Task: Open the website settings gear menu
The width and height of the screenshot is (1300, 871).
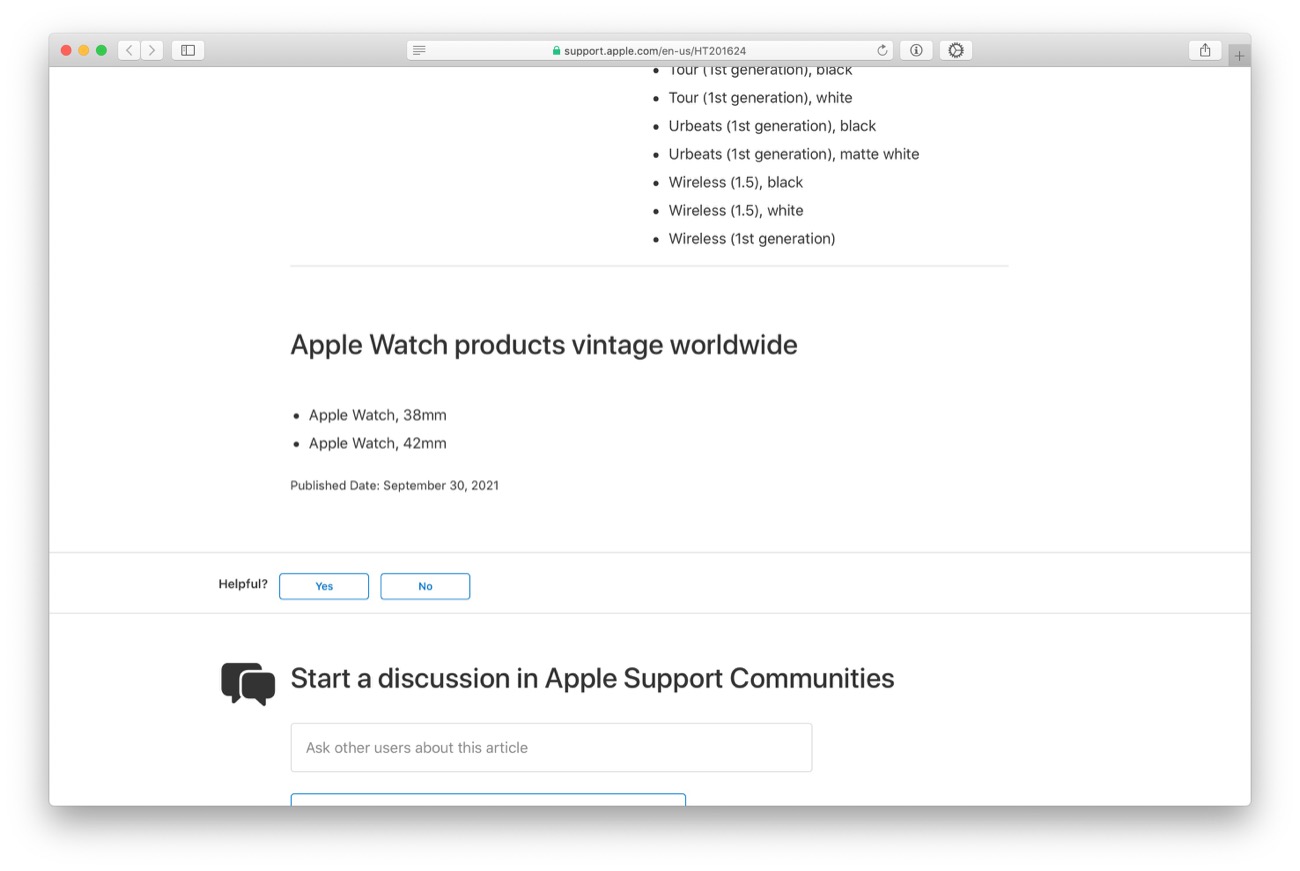Action: pos(955,49)
